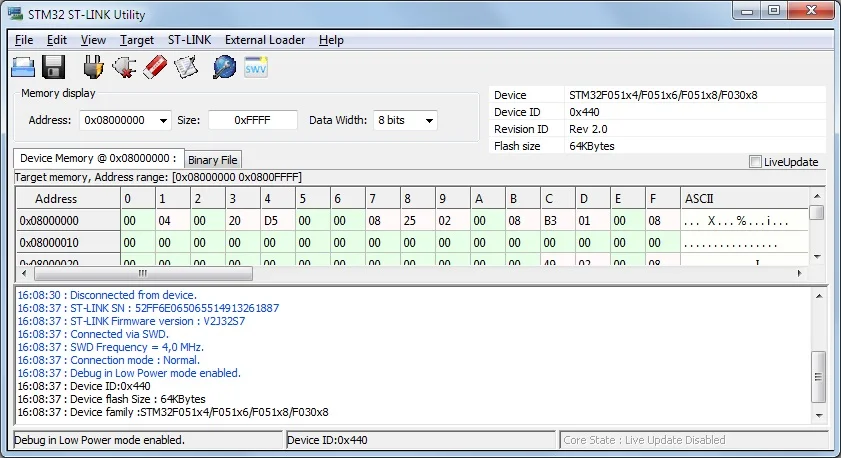Image resolution: width=841 pixels, height=458 pixels.
Task: Click the Target memory address range label
Action: click(158, 177)
